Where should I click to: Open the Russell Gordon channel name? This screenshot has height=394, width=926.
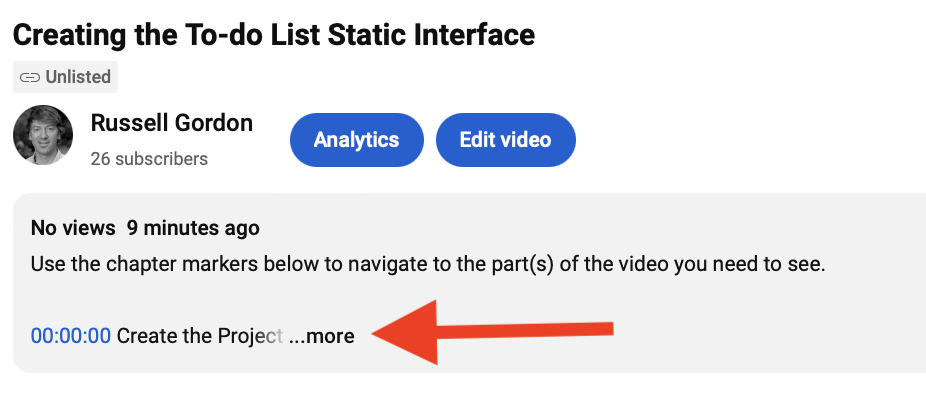point(172,123)
